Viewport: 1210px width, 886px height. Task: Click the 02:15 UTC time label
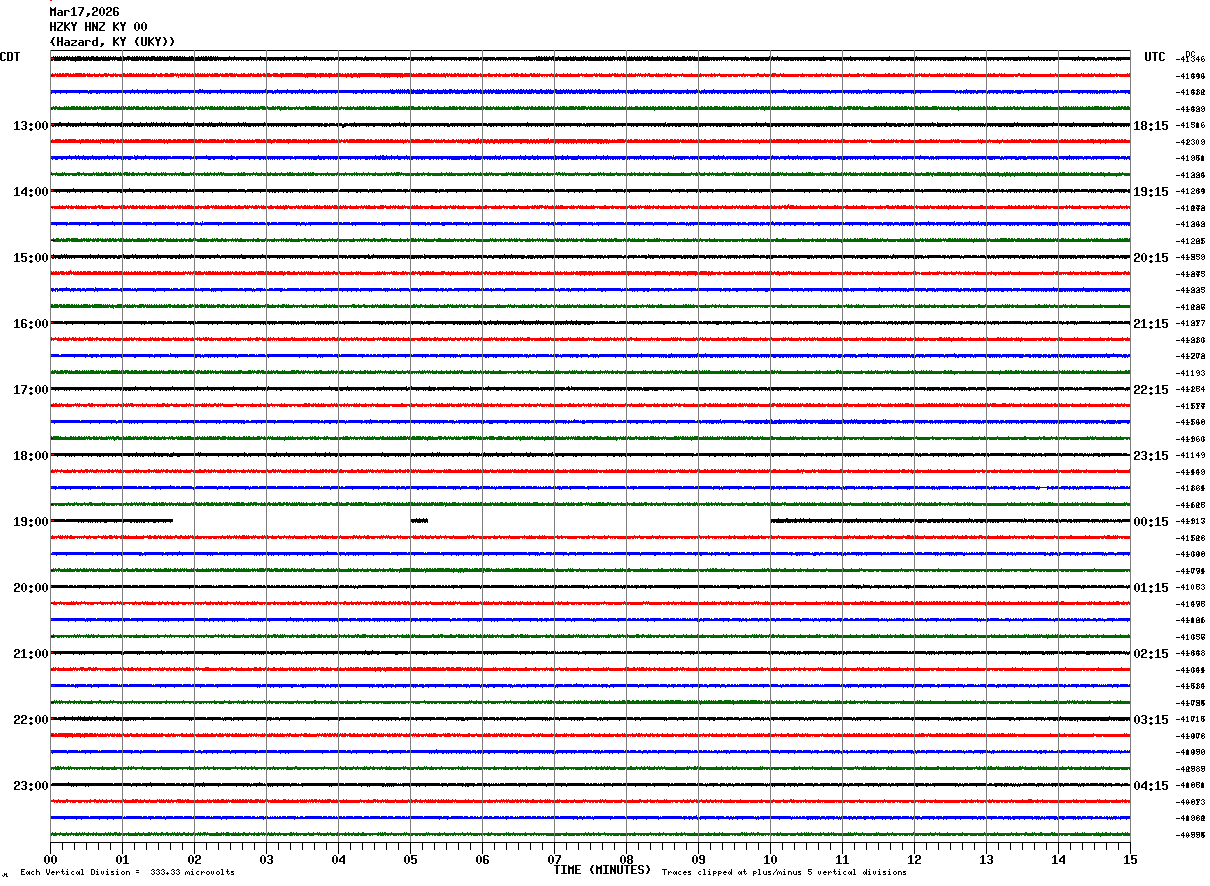(x=1151, y=654)
